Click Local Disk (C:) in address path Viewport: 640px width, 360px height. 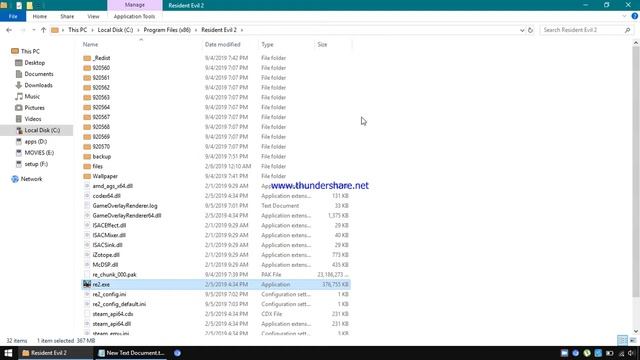point(115,30)
